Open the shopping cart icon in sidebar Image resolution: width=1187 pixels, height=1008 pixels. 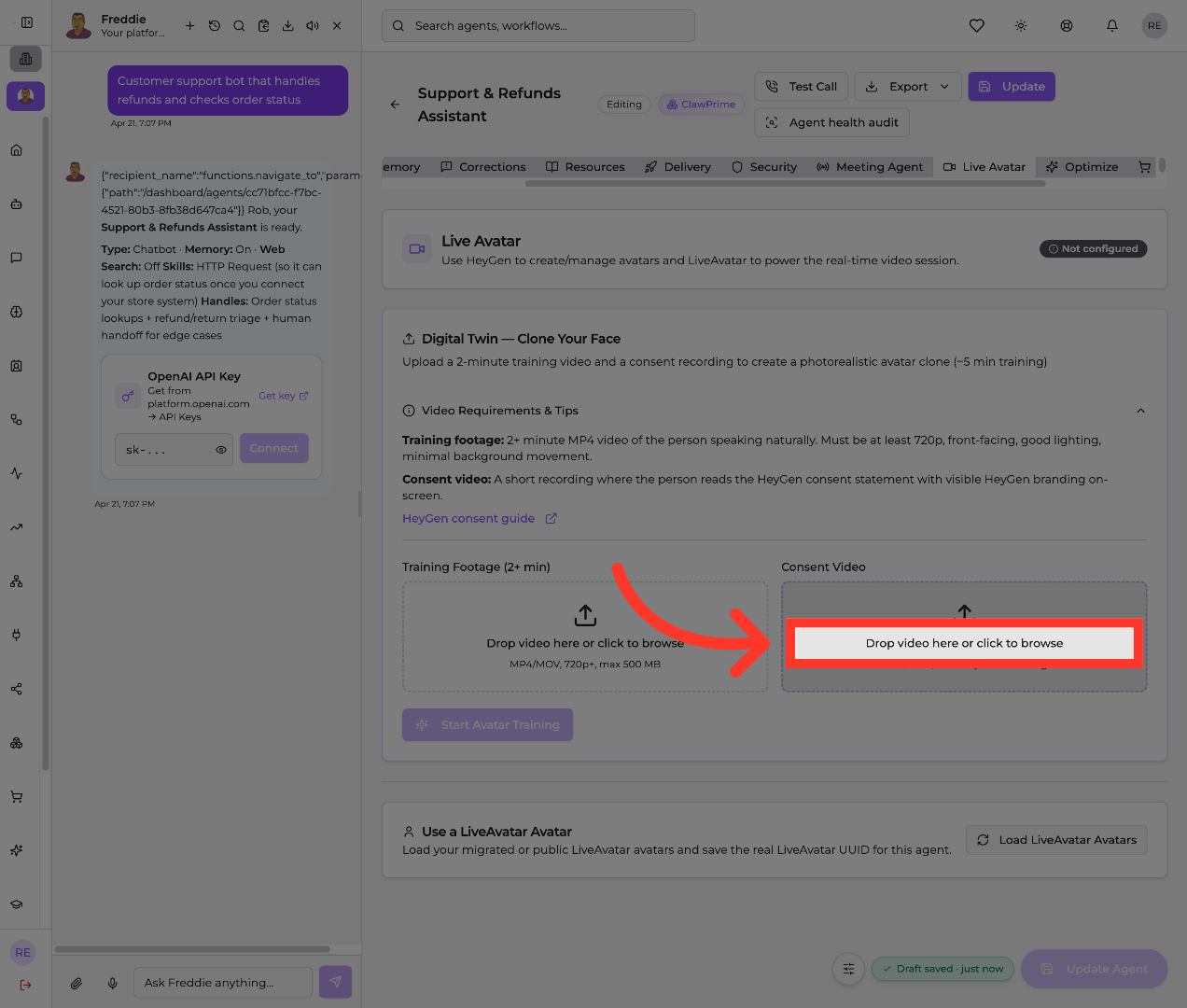click(x=16, y=797)
